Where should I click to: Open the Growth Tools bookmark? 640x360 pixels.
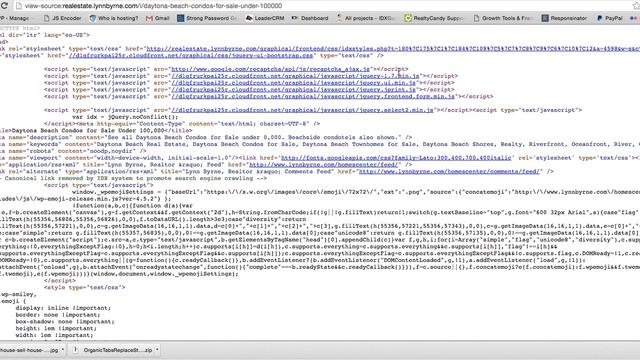(x=504, y=18)
